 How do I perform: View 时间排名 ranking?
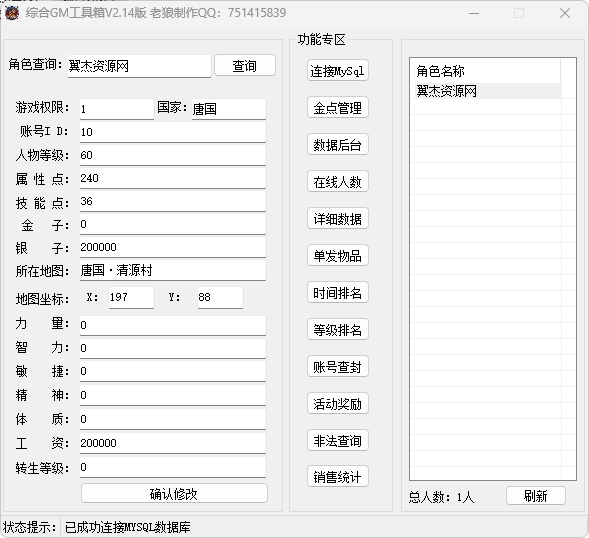click(x=337, y=292)
